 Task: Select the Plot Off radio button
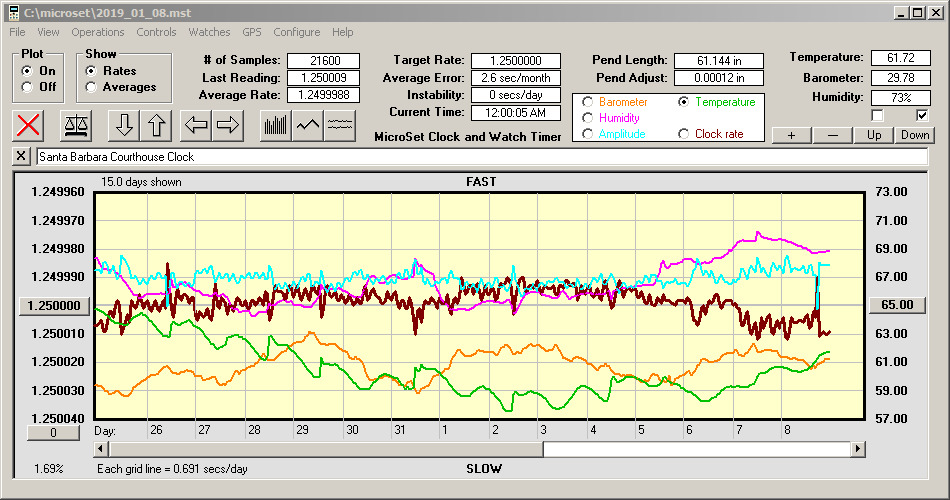click(26, 87)
